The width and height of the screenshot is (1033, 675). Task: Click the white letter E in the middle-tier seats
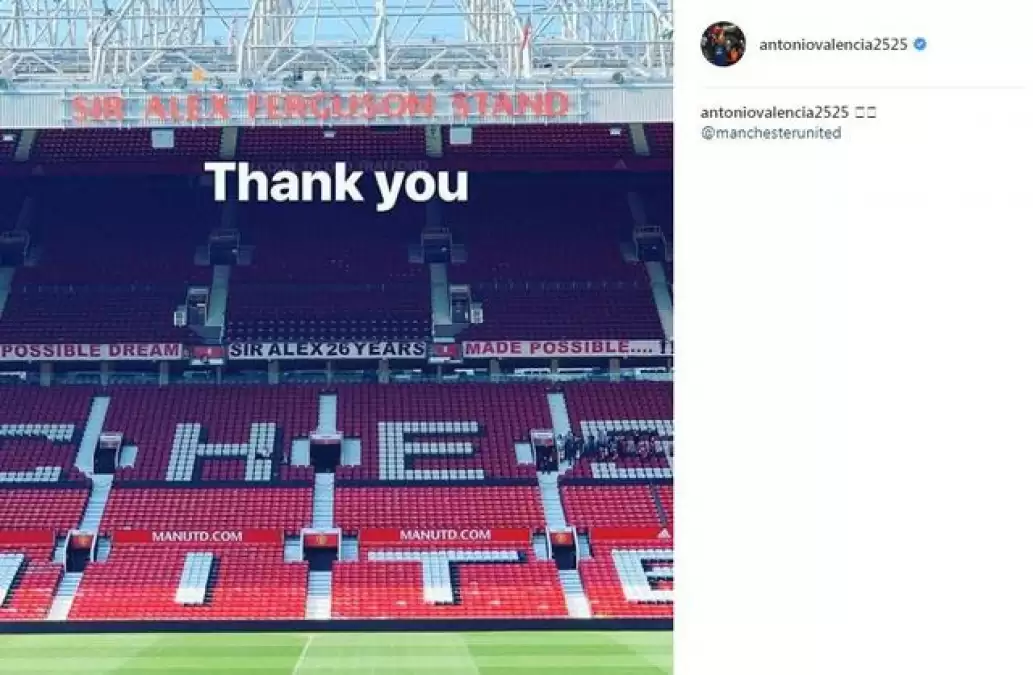pyautogui.click(x=432, y=450)
